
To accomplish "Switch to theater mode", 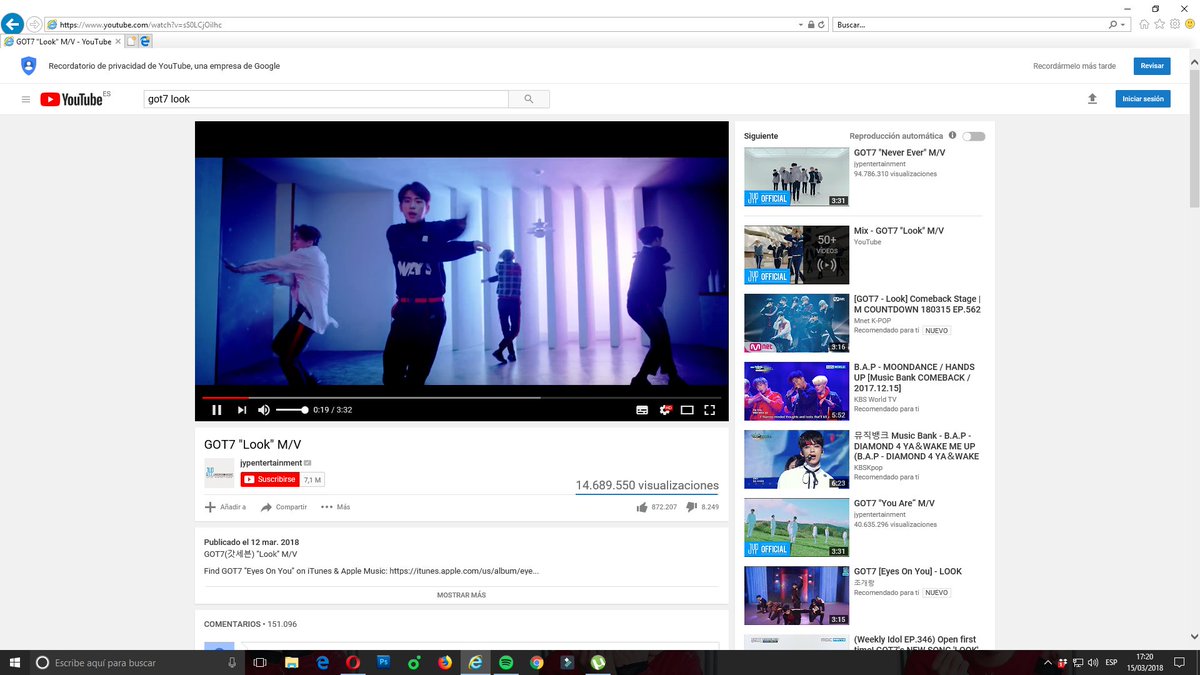I will pos(687,410).
